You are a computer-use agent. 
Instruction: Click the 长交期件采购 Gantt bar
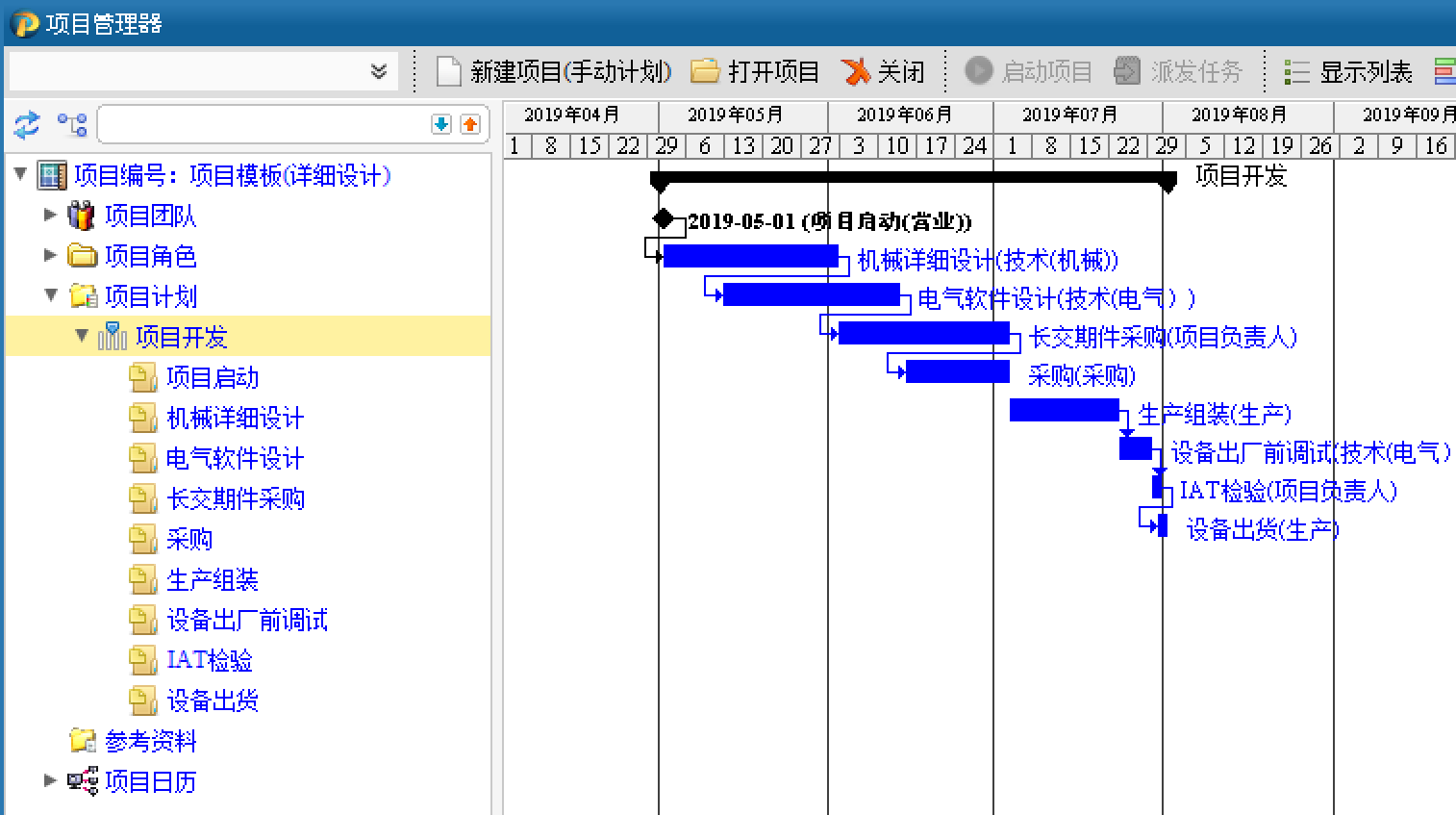[x=924, y=333]
